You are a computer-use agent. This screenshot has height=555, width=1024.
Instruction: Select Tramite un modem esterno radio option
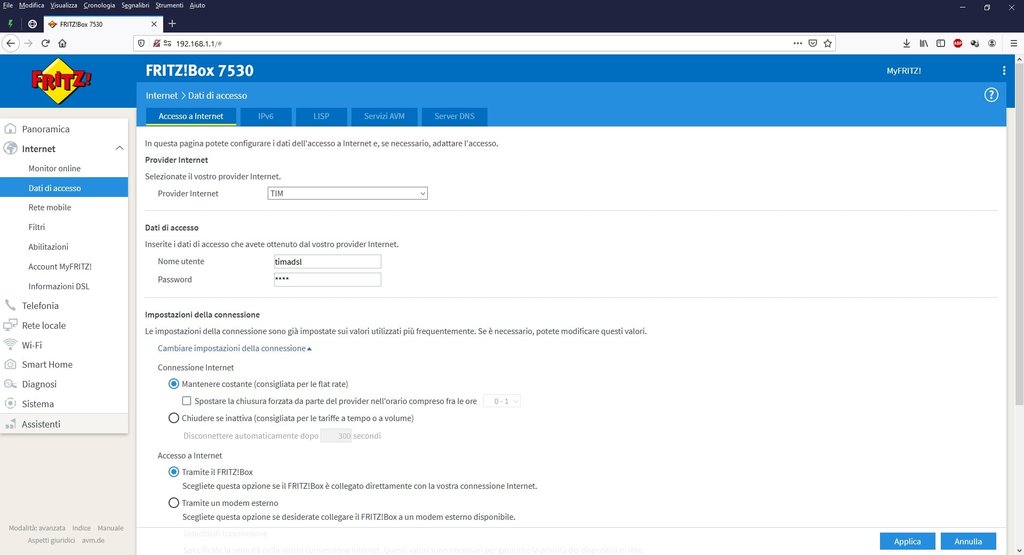point(174,503)
